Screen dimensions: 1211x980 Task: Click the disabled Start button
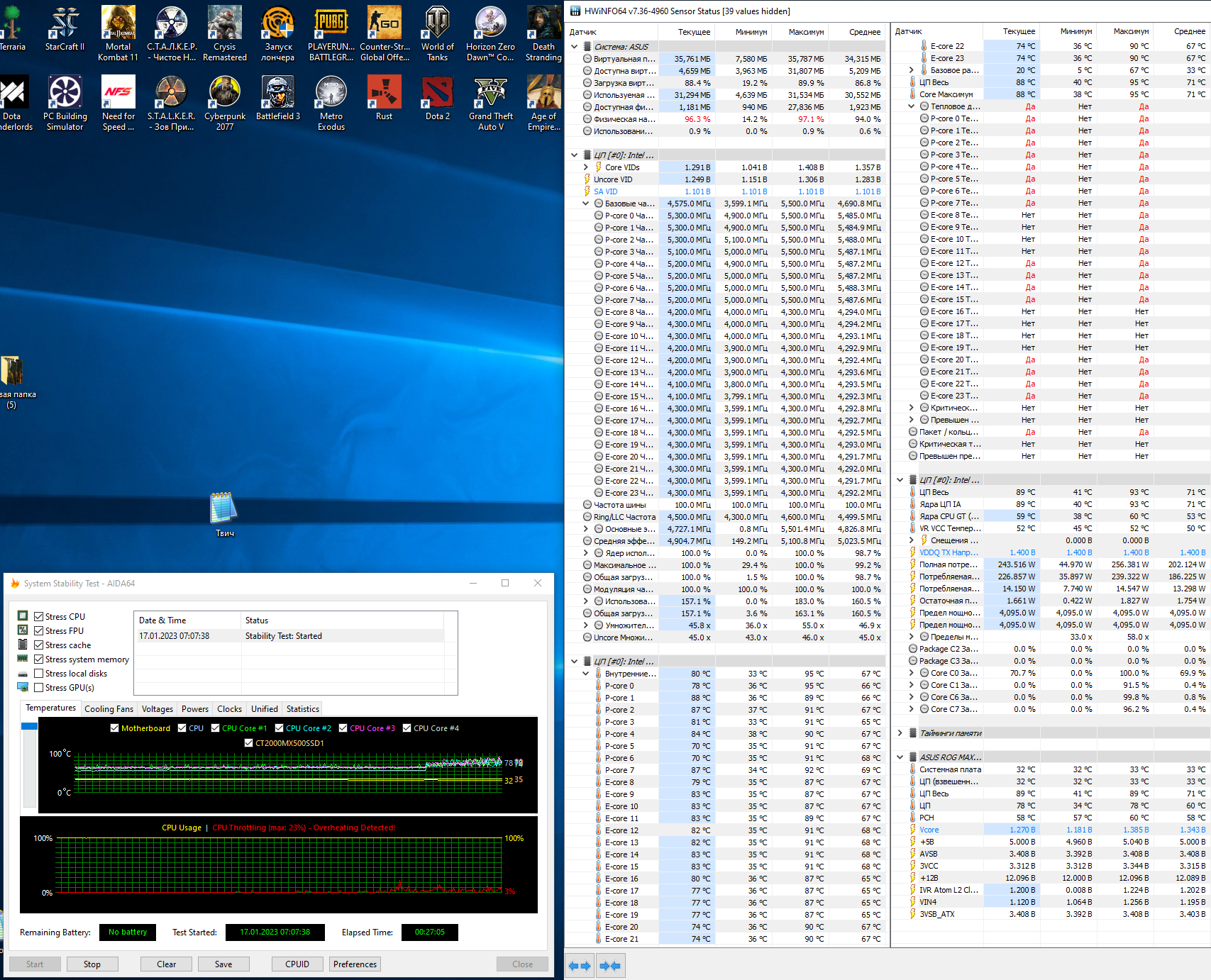(35, 964)
